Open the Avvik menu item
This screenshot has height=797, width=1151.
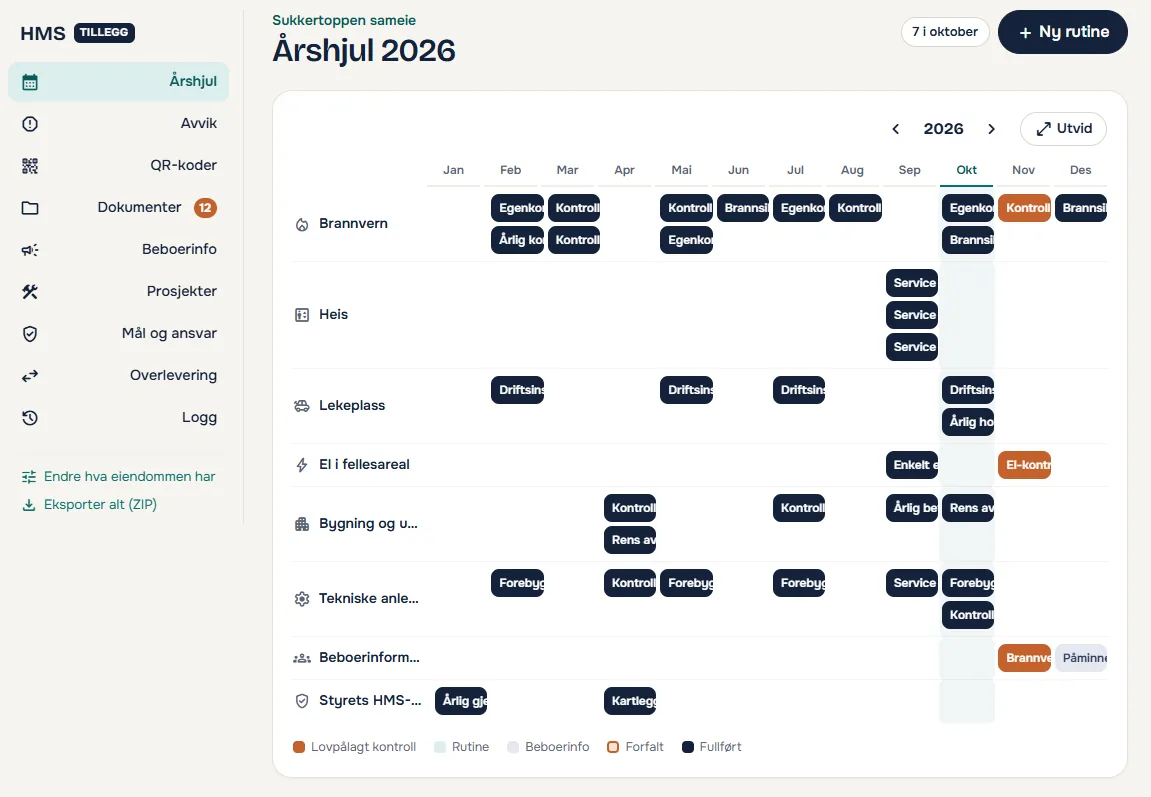click(118, 123)
